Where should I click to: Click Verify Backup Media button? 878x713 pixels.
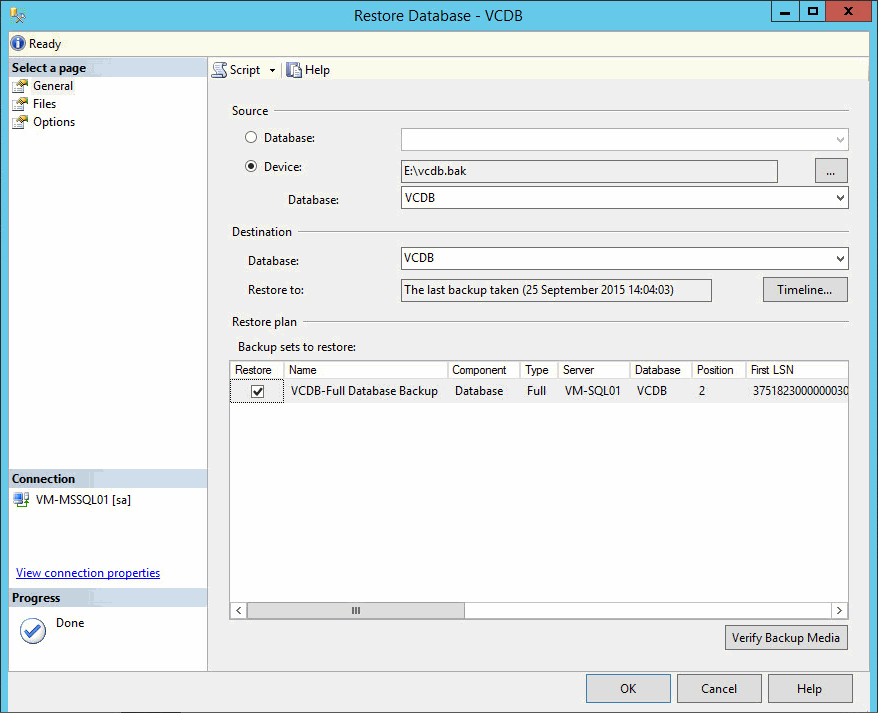point(785,638)
